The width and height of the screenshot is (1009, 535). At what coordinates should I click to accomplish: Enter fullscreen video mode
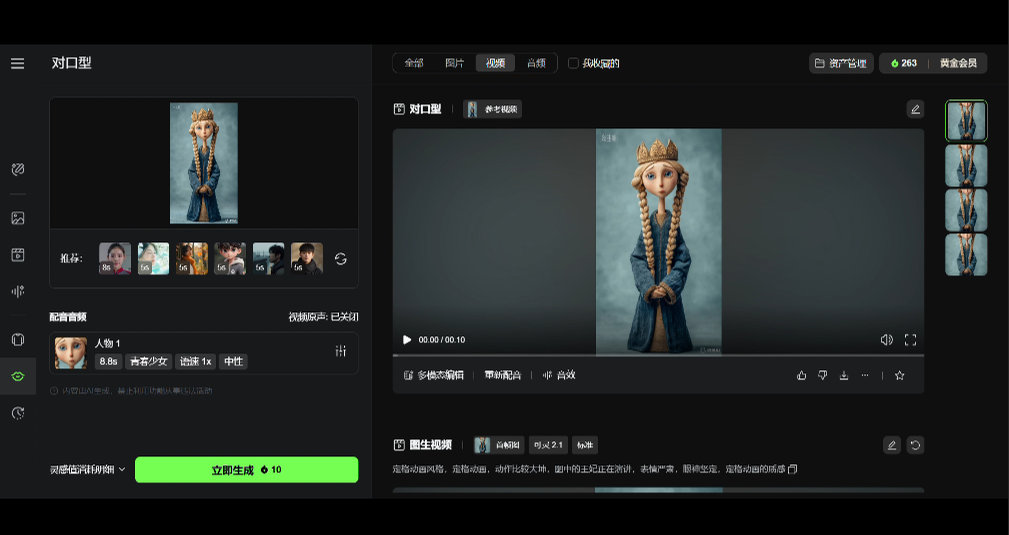coord(910,340)
